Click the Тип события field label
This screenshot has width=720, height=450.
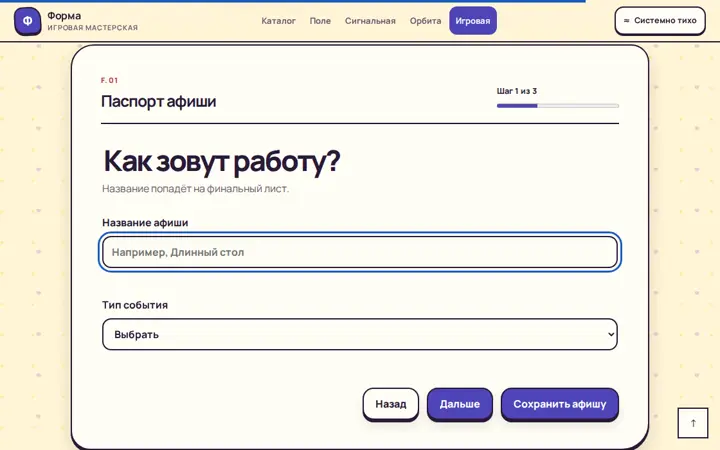click(x=135, y=305)
